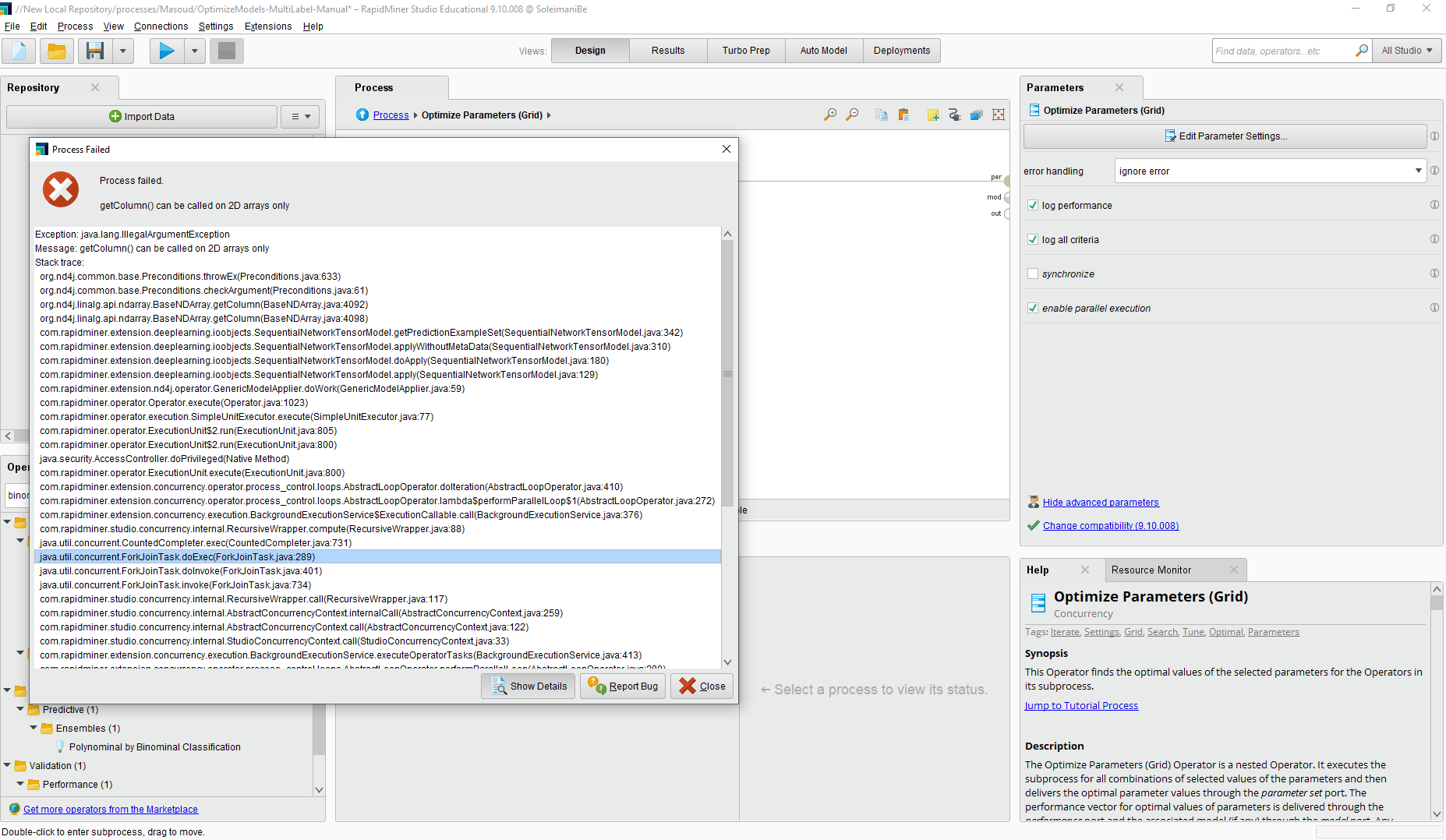Click the Import Data button
This screenshot has width=1446, height=840.
(x=142, y=117)
